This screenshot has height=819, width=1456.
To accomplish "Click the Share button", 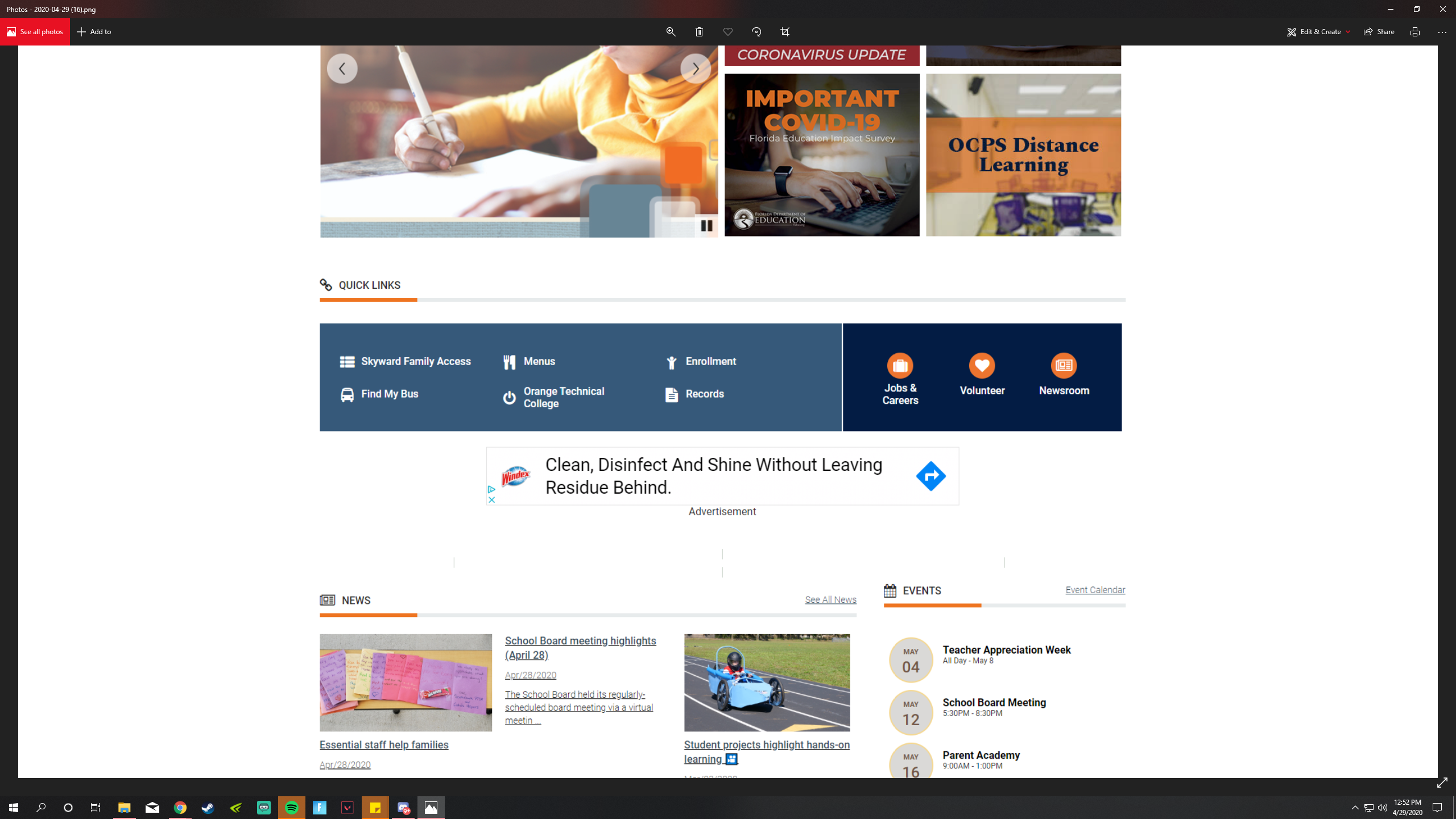I will click(1379, 32).
